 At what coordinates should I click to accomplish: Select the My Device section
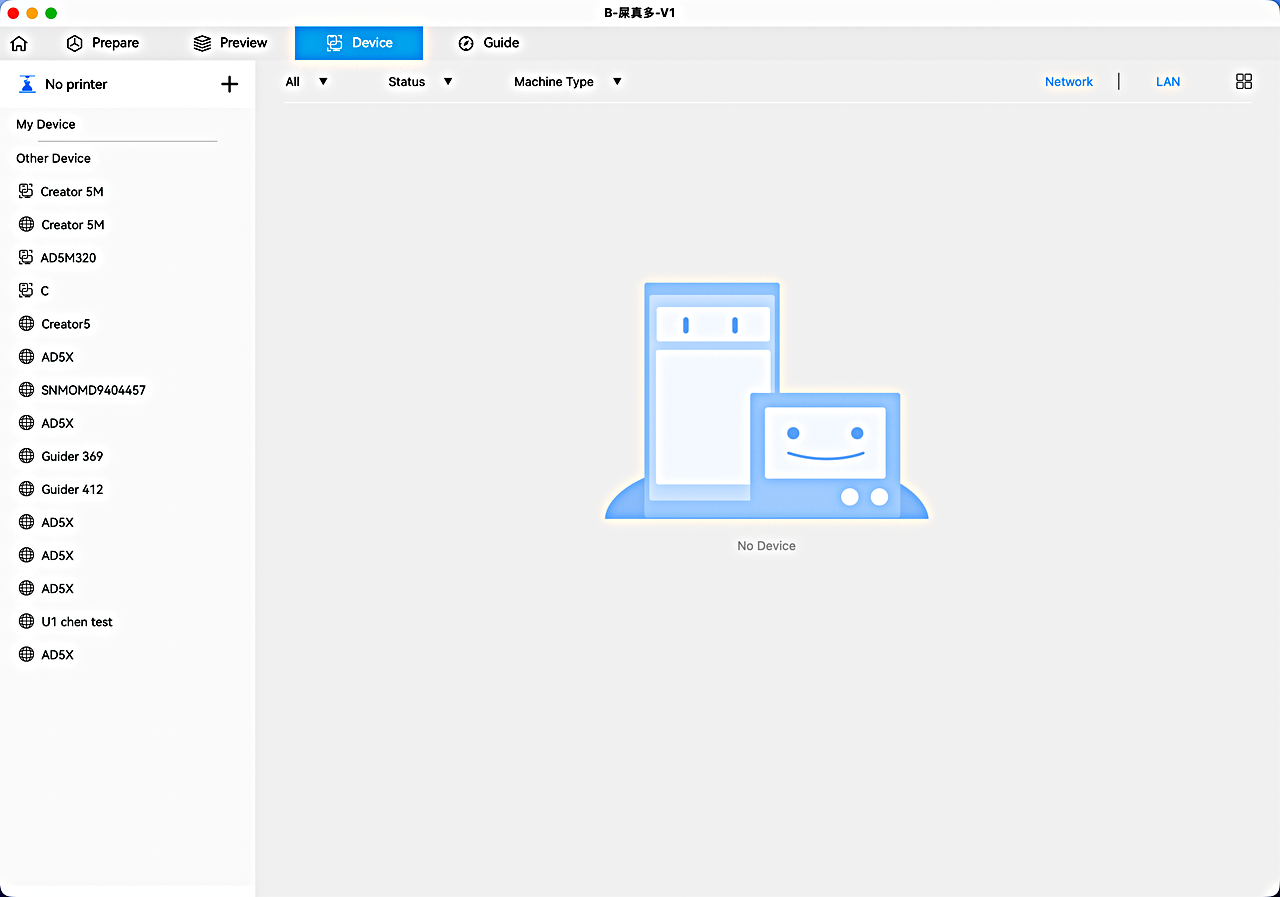(x=46, y=124)
